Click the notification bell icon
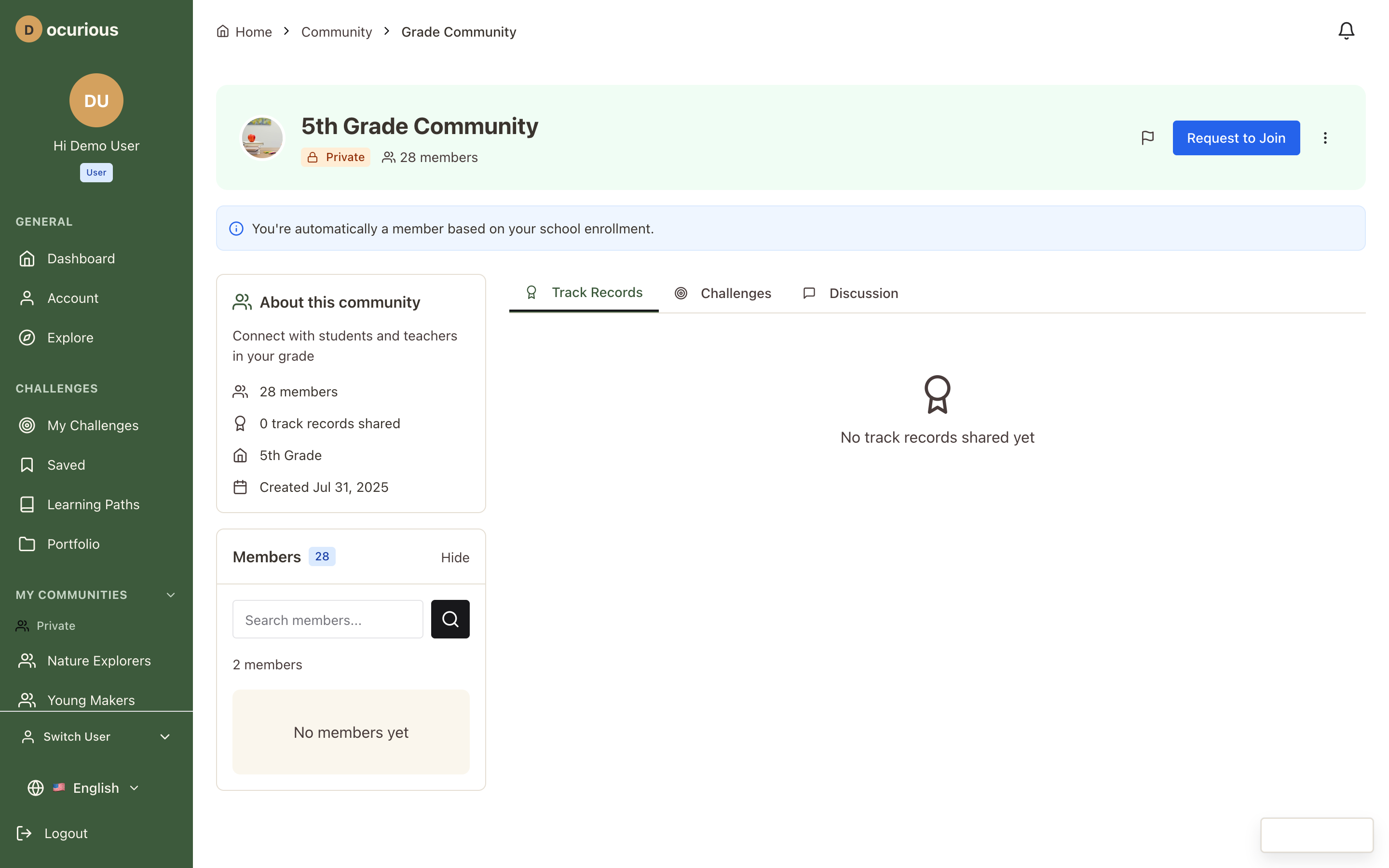 click(1346, 31)
